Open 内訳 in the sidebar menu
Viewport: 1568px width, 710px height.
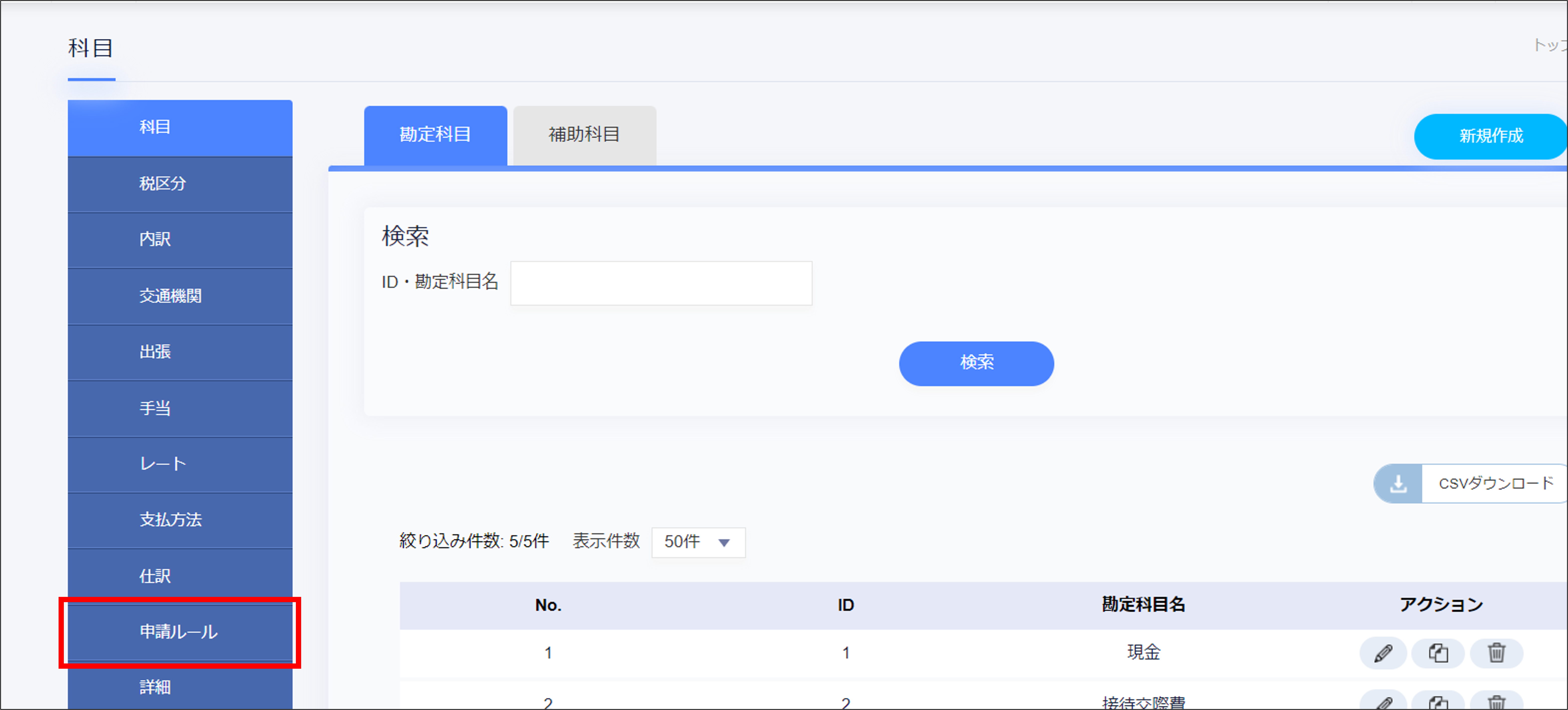pyautogui.click(x=180, y=240)
